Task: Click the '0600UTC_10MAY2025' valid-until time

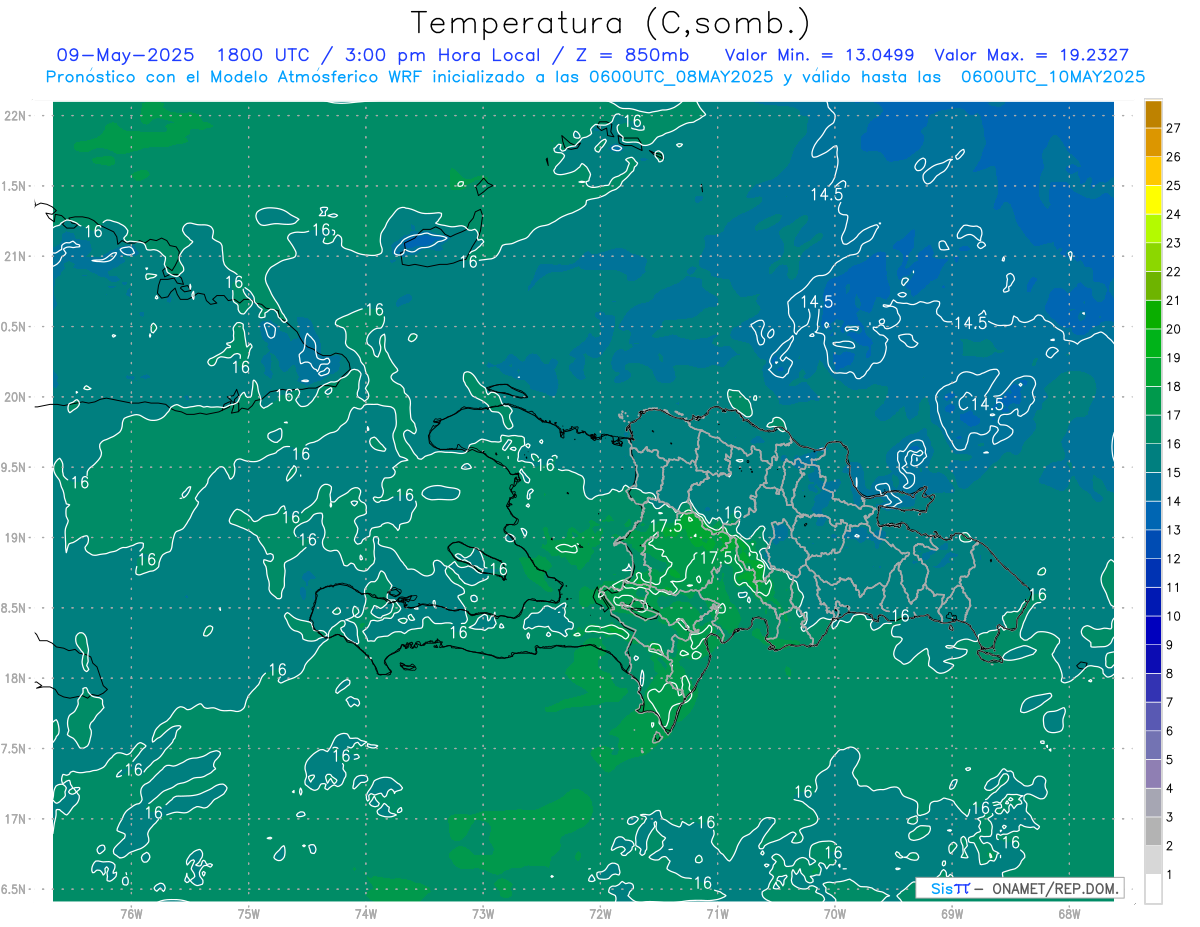Action: (1053, 76)
